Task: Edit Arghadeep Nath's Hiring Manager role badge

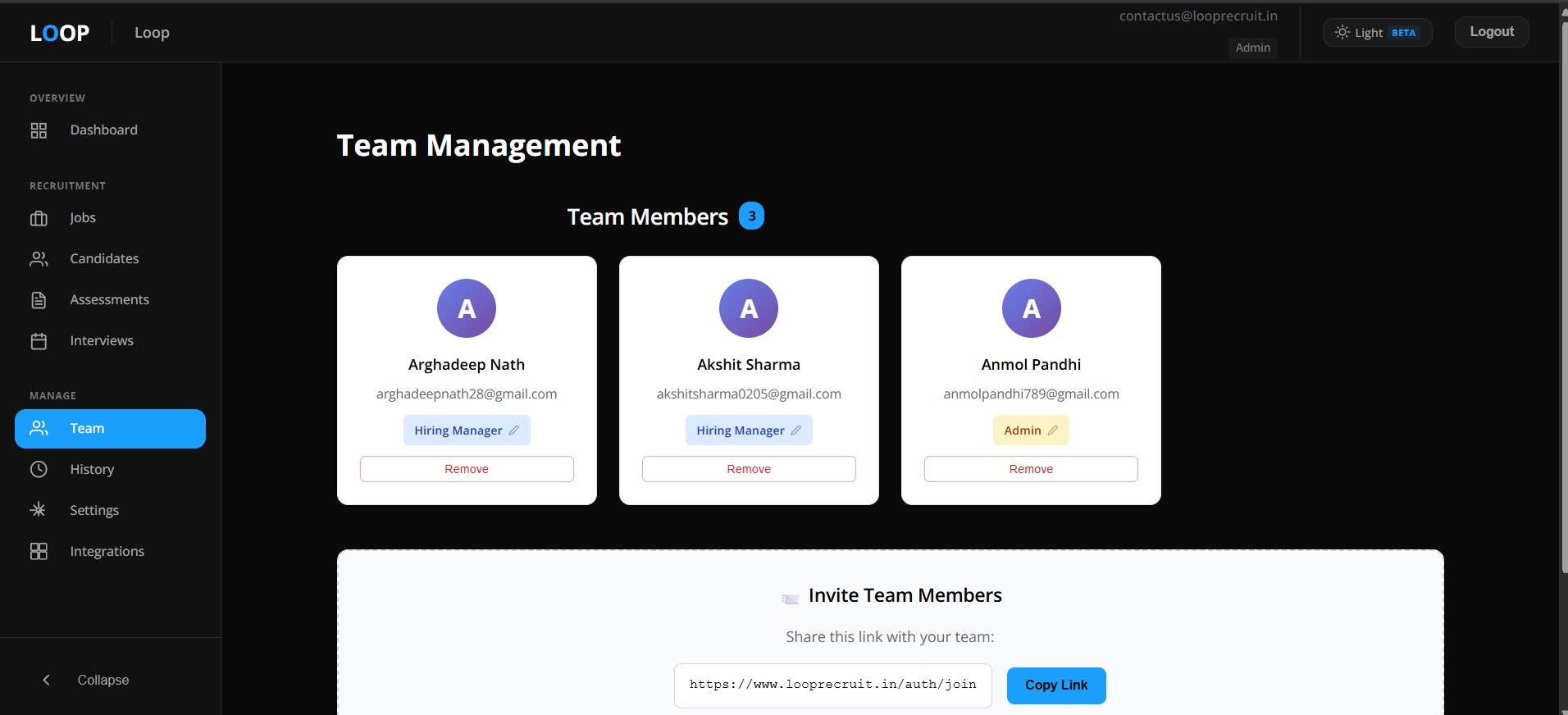Action: (467, 430)
